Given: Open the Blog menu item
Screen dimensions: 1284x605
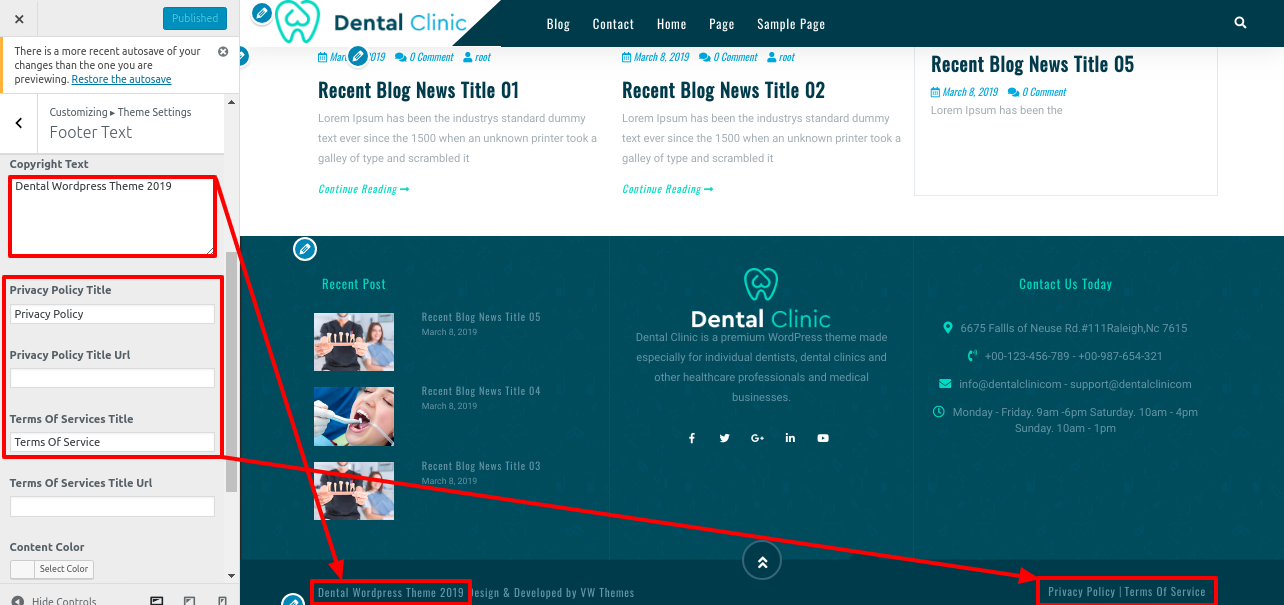Looking at the screenshot, I should coord(558,24).
